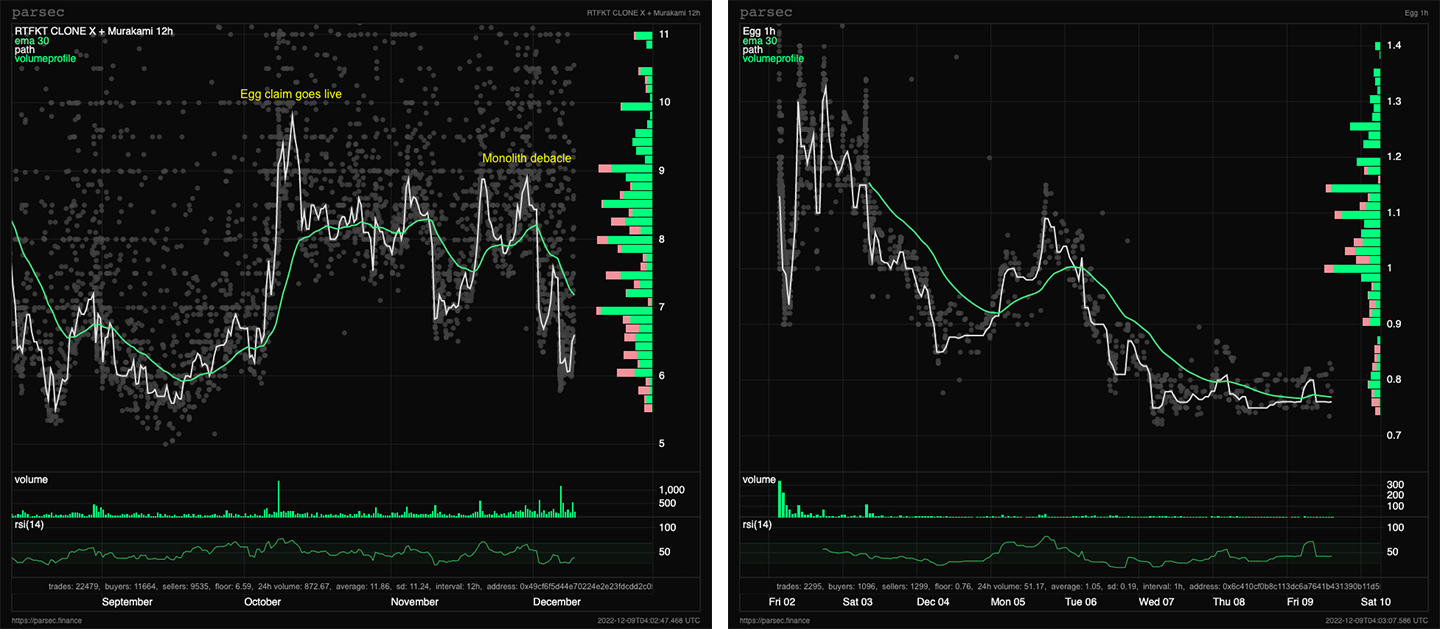Click the 'Wed 07' axis label
Image resolution: width=1440 pixels, height=629 pixels.
coord(1156,602)
